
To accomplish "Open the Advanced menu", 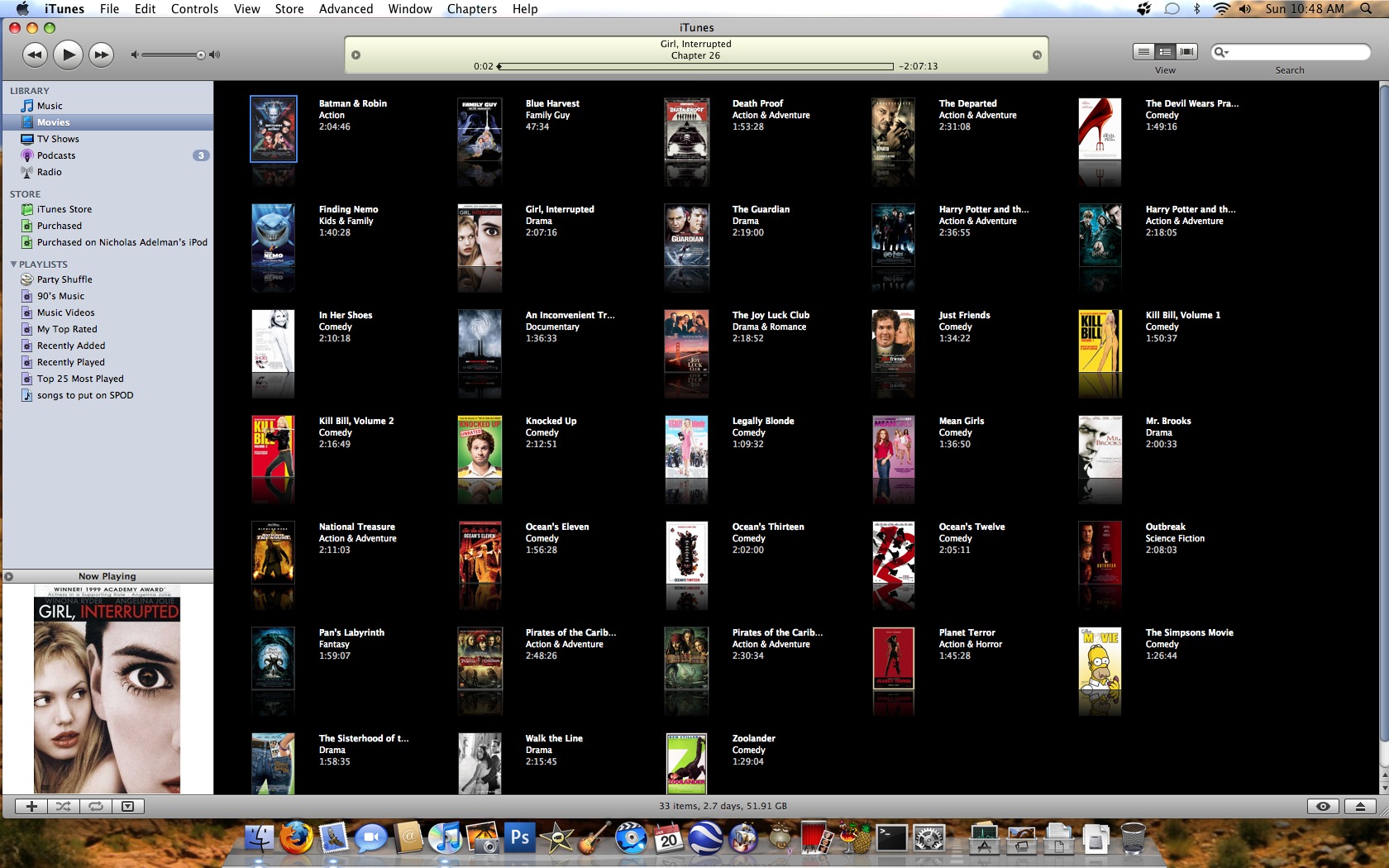I will click(346, 9).
